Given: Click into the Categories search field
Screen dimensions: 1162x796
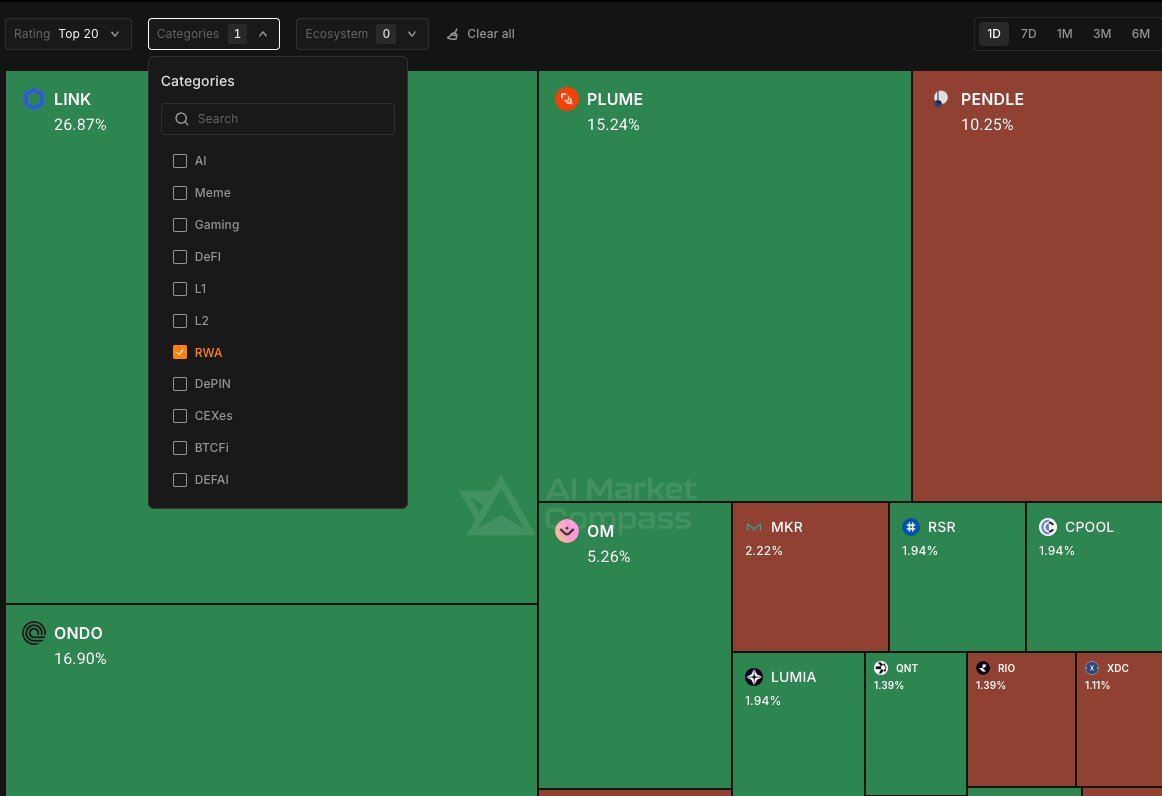Looking at the screenshot, I should coord(278,119).
